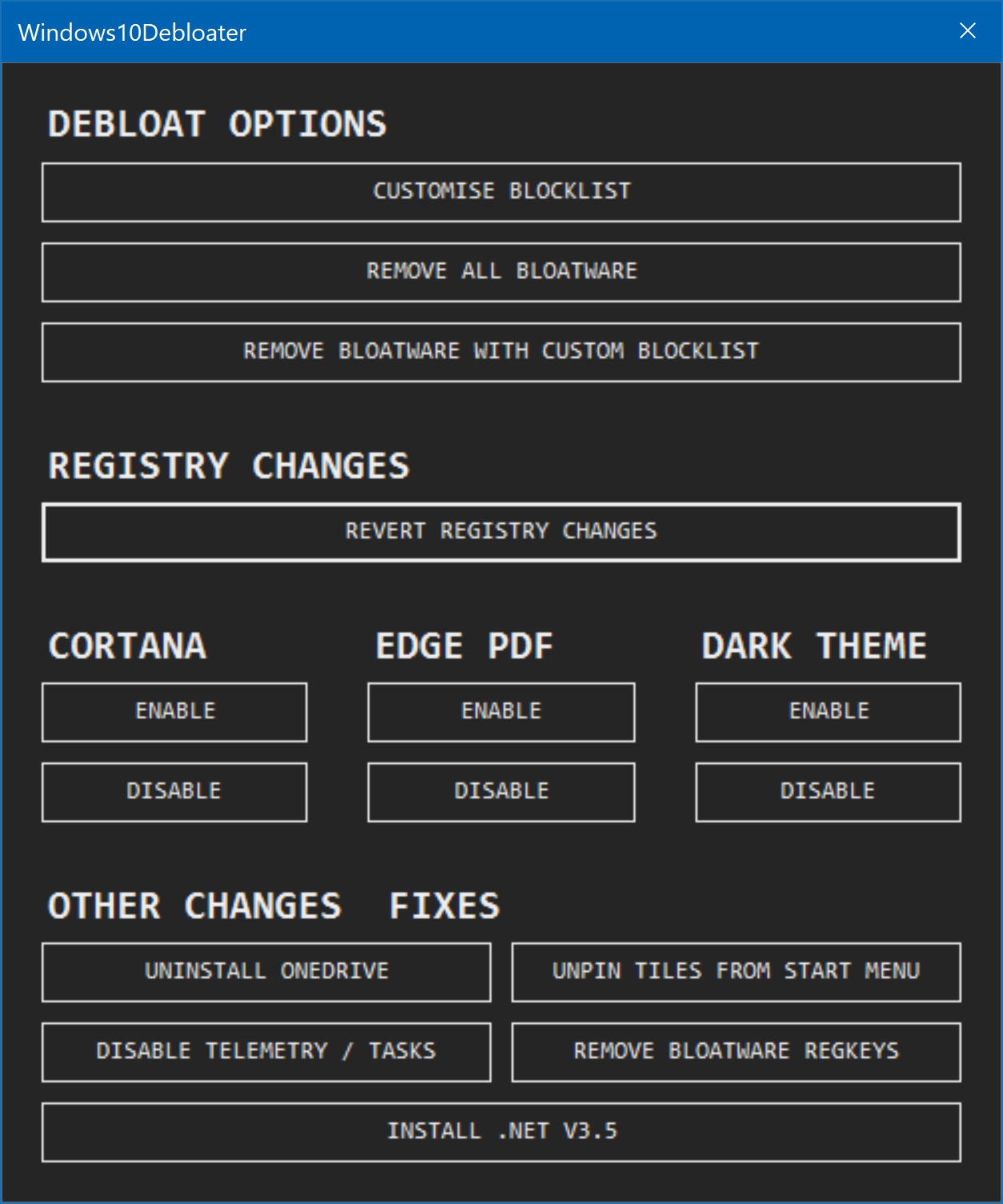Click the Cortana section heading
The image size is (1003, 1204).
[x=128, y=646]
